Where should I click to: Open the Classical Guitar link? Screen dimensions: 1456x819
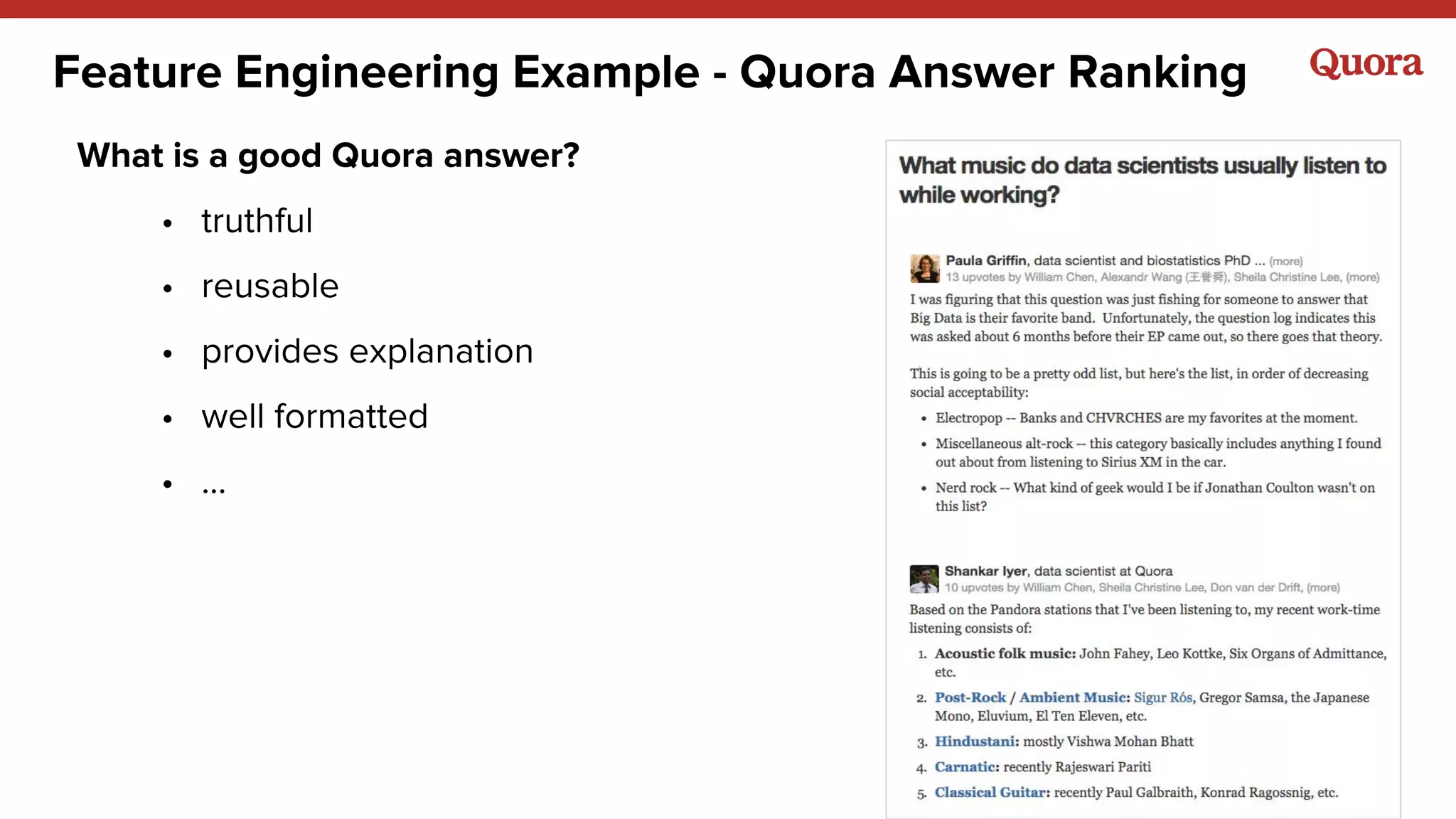click(x=990, y=793)
